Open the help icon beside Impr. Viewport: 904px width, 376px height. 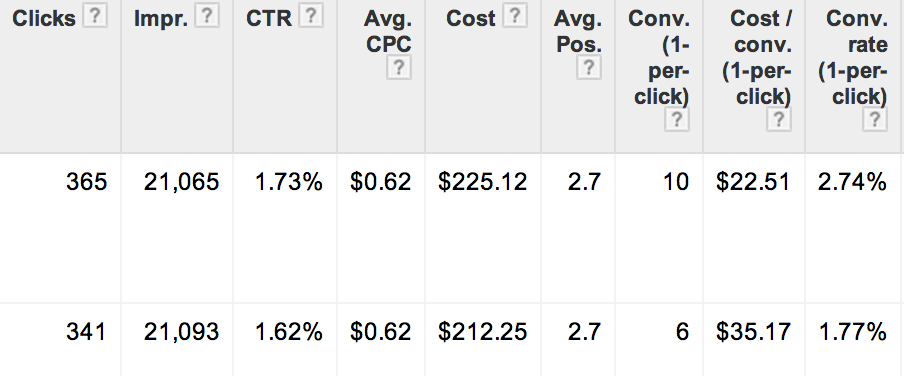point(207,17)
